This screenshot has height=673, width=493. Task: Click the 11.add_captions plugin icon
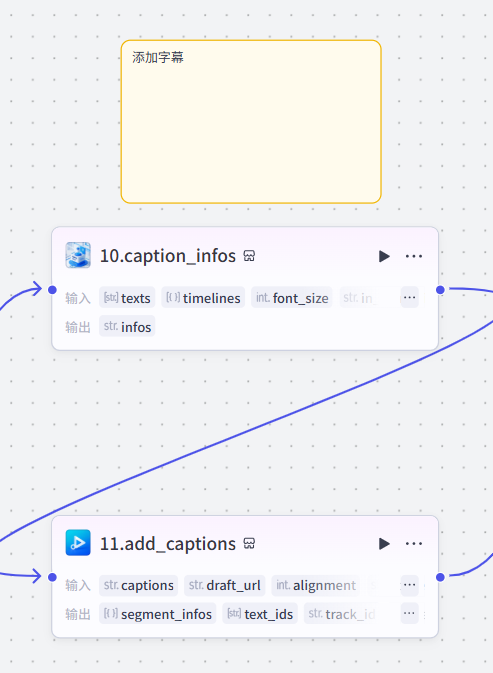(78, 543)
